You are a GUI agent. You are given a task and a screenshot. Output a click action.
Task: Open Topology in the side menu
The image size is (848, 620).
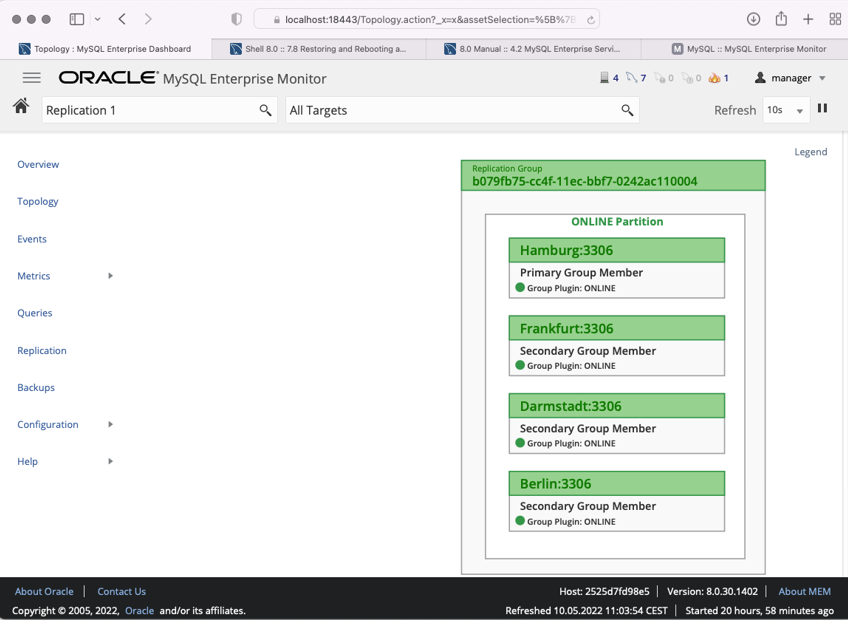pos(37,201)
